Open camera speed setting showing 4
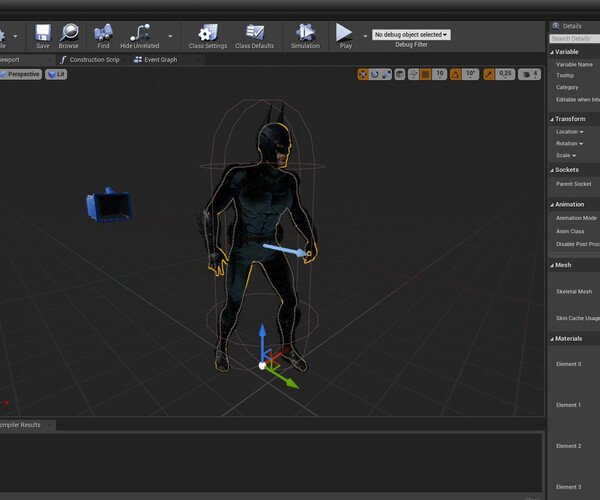The height and width of the screenshot is (500, 600). coord(530,74)
